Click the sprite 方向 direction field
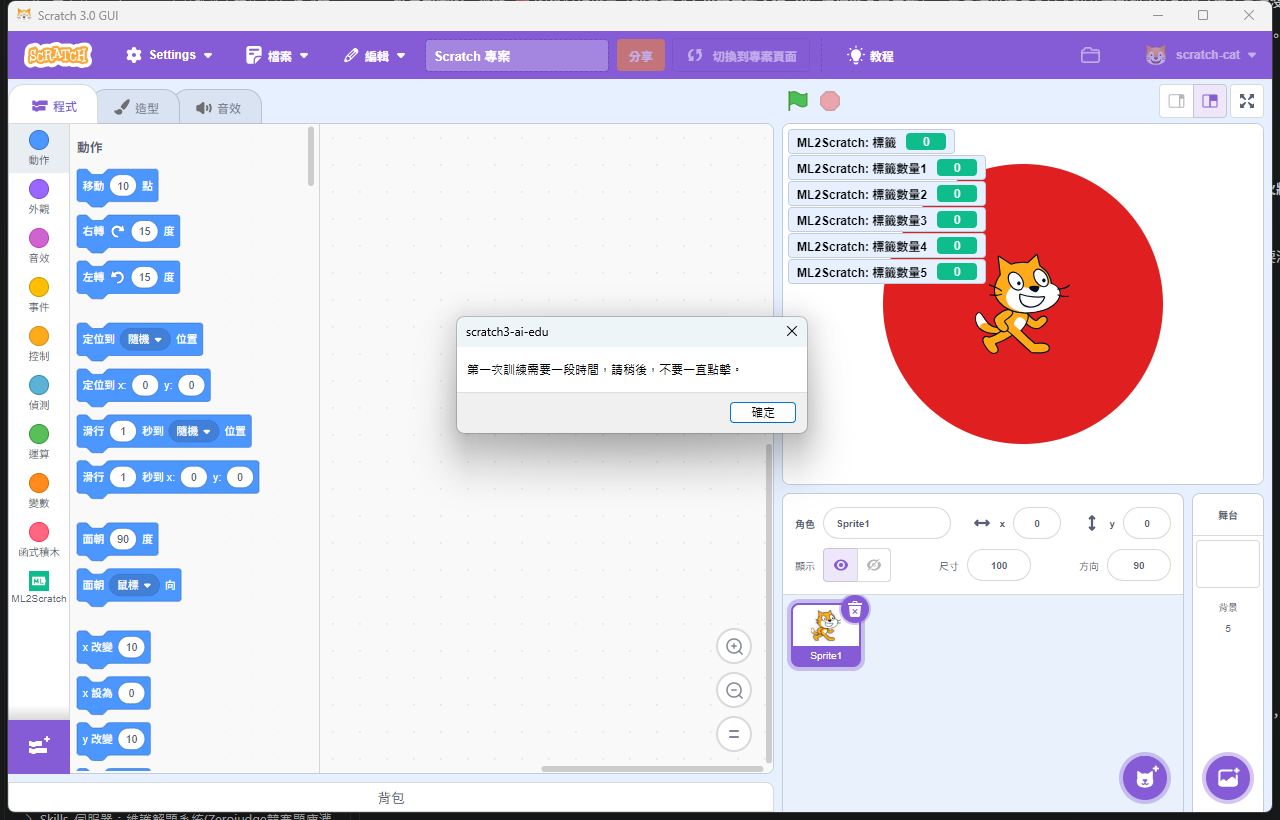The width and height of the screenshot is (1280, 820). pos(1139,565)
